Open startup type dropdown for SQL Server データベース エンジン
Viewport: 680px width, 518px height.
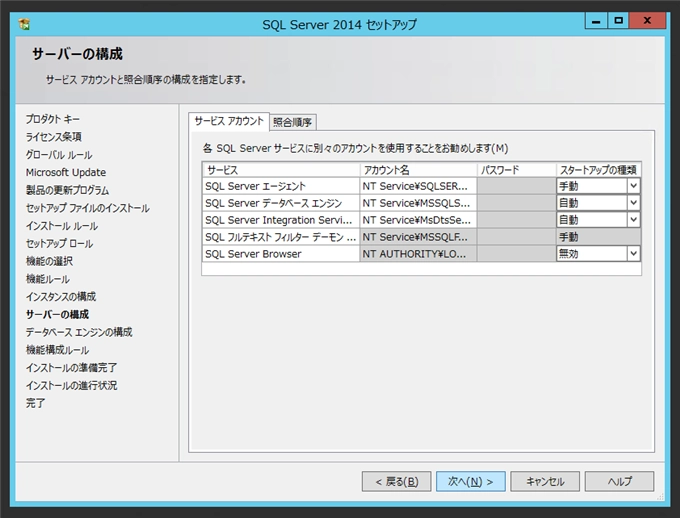pos(633,203)
